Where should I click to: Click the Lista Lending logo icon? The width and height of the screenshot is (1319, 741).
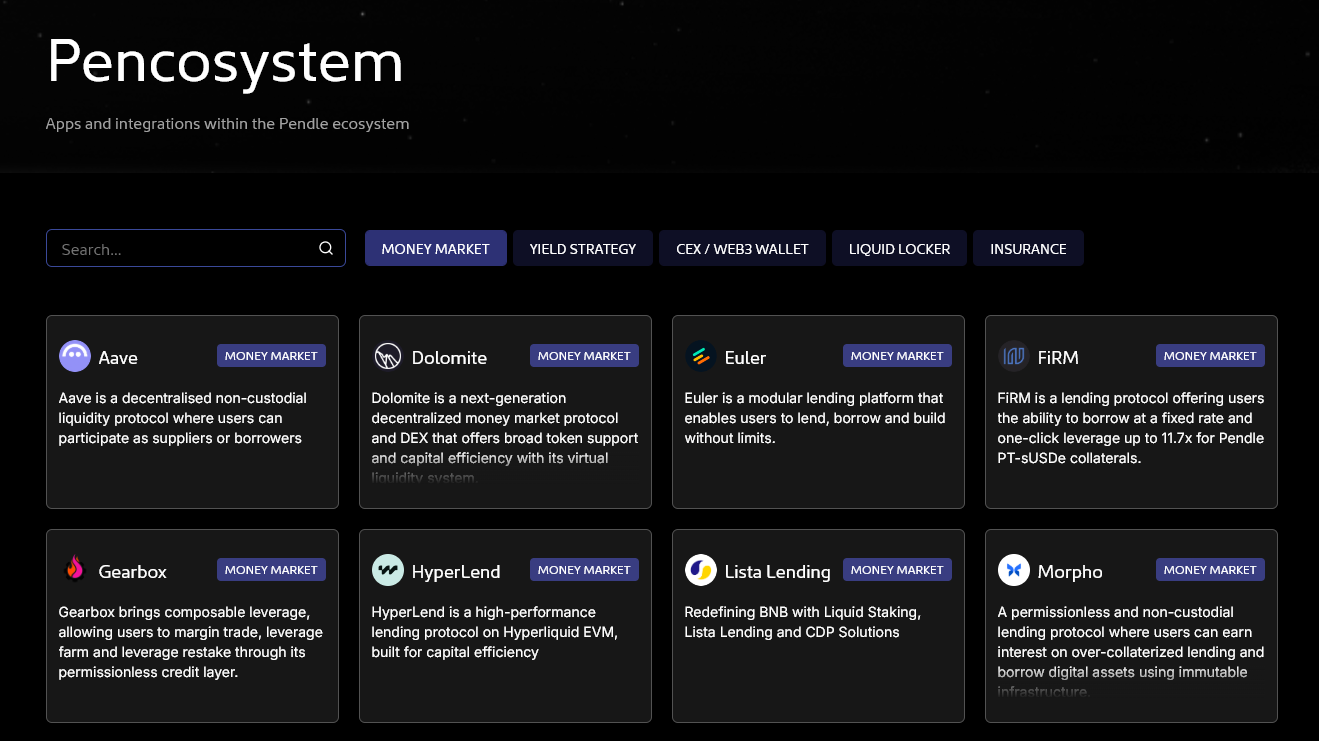[x=701, y=570]
